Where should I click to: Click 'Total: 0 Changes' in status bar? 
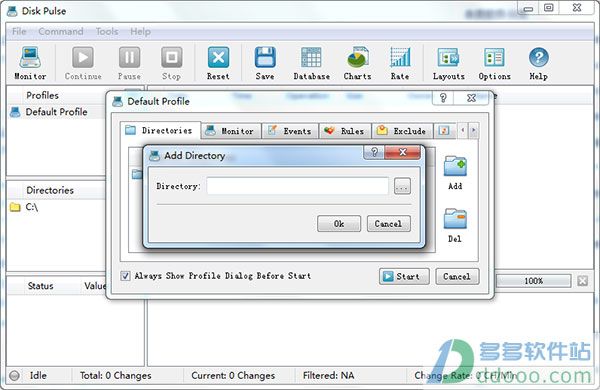pos(116,375)
